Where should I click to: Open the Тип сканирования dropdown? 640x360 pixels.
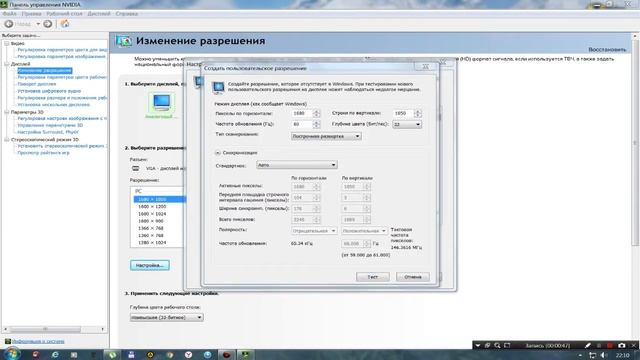[x=326, y=136]
